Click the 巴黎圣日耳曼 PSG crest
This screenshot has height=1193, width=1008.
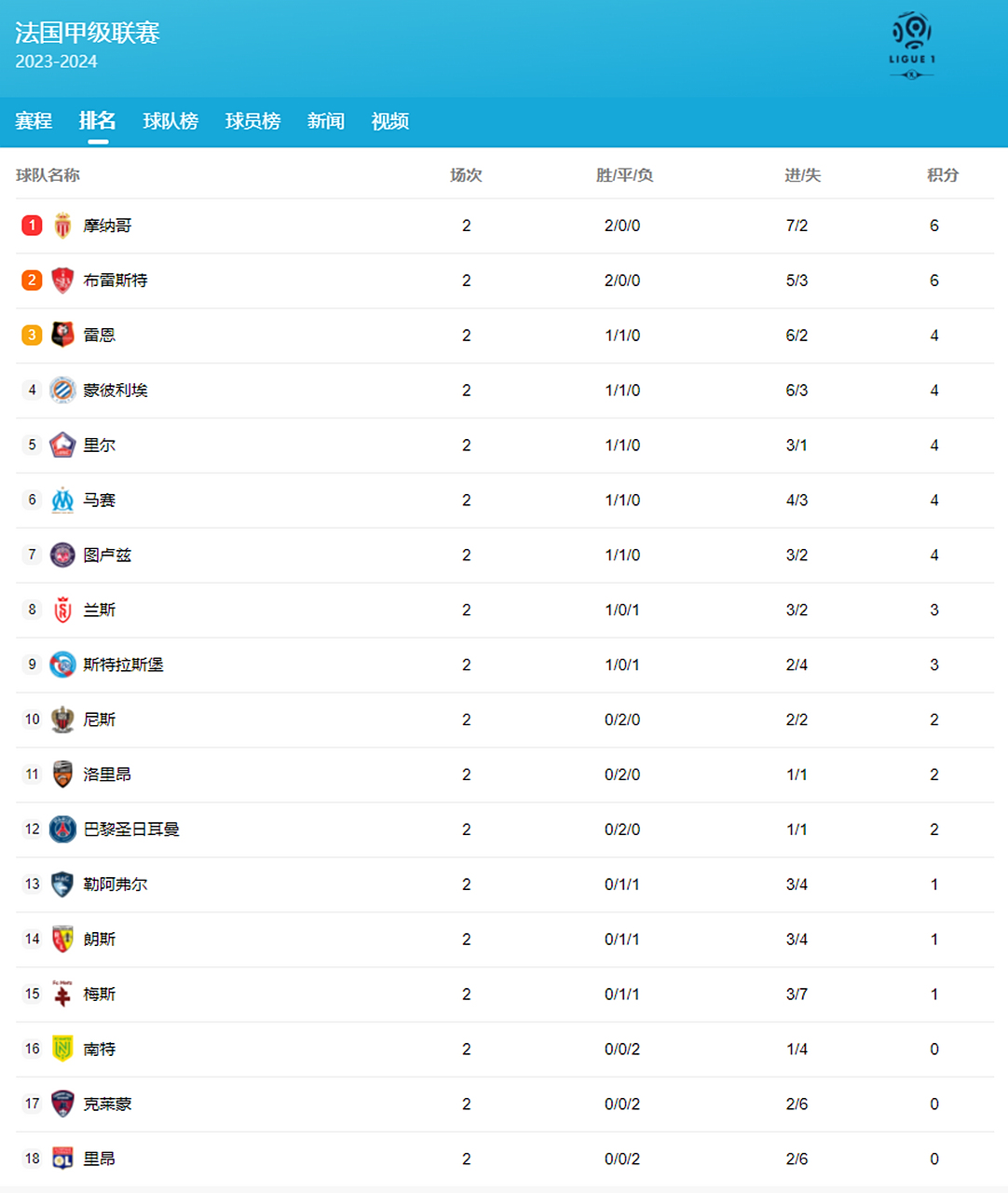click(62, 830)
